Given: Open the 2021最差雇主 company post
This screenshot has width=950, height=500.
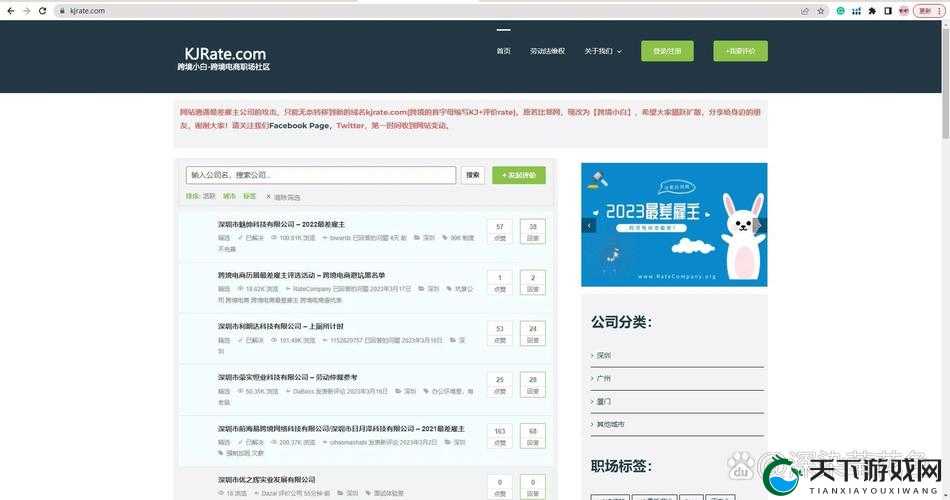Looking at the screenshot, I should [341, 428].
